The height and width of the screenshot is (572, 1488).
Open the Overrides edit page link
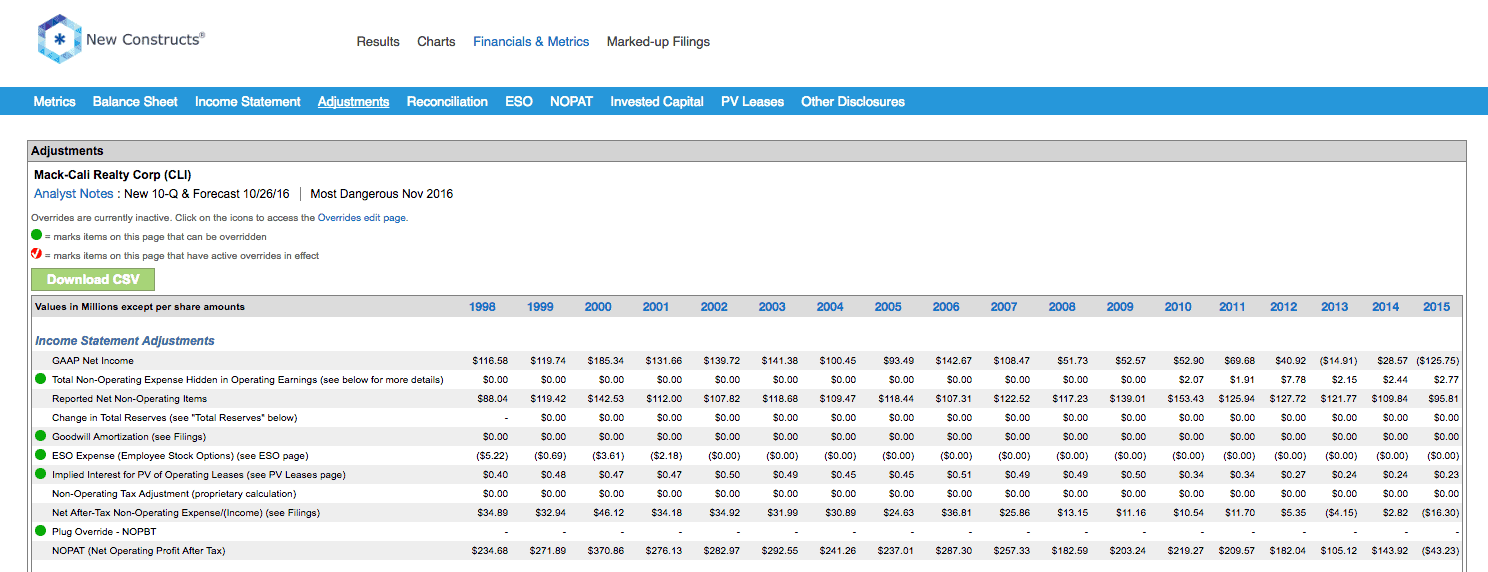pos(362,217)
